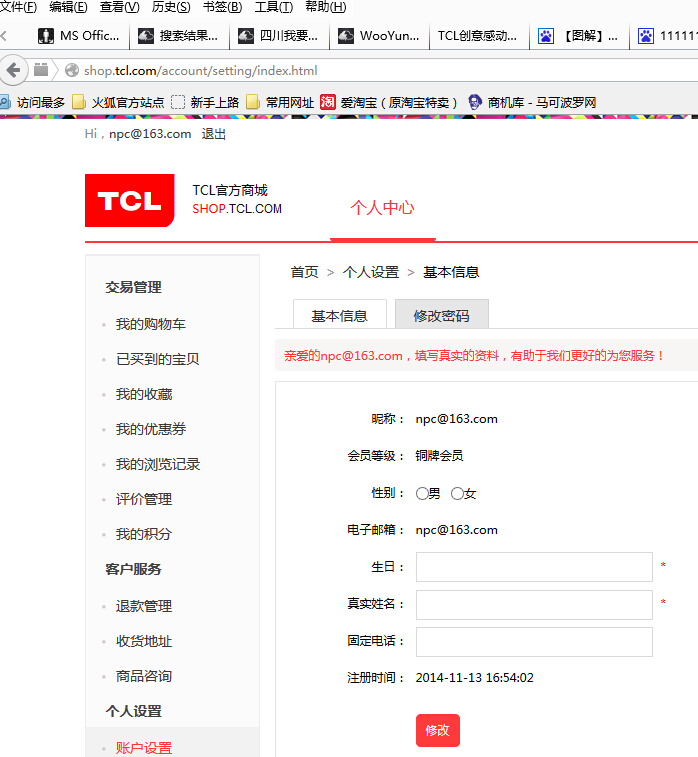Open 评价管理 in the sidebar

(x=144, y=499)
